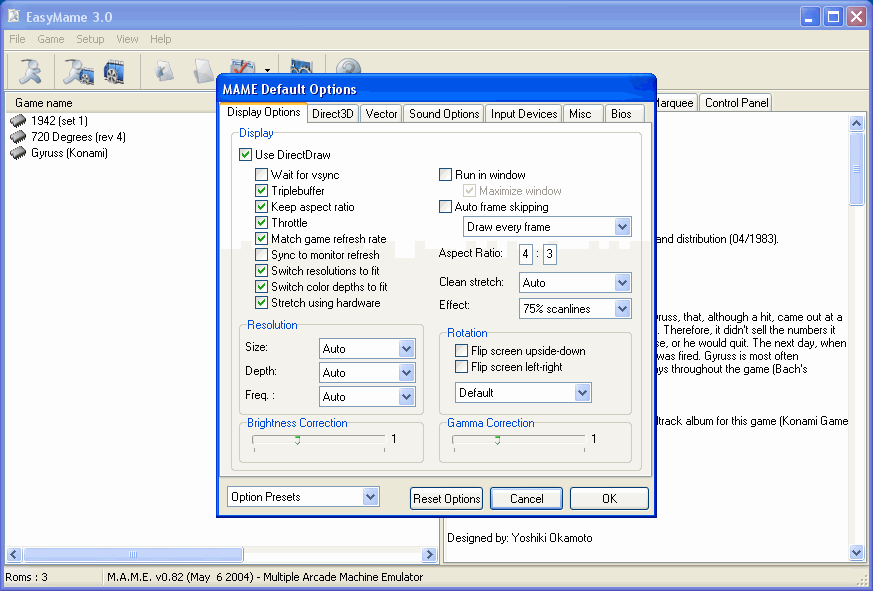This screenshot has height=591, width=873.
Task: Enable Wait for vsync
Action: 261,174
